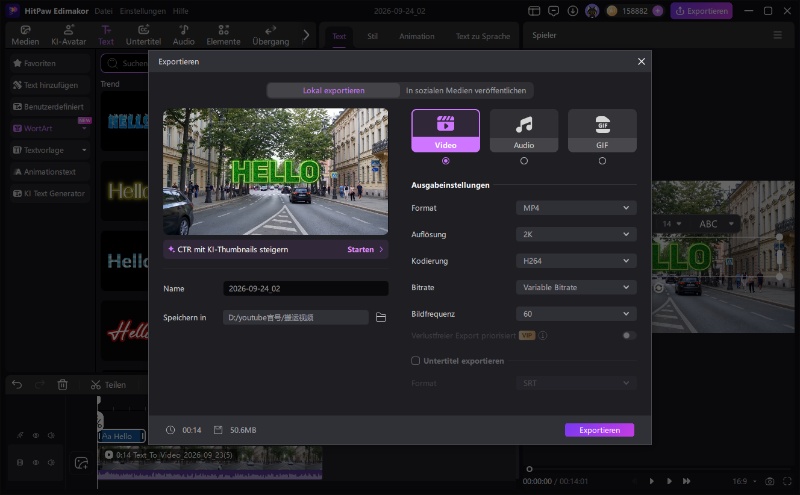Click the top-bar Exportieren button
Image resolution: width=800 pixels, height=495 pixels.
click(702, 11)
